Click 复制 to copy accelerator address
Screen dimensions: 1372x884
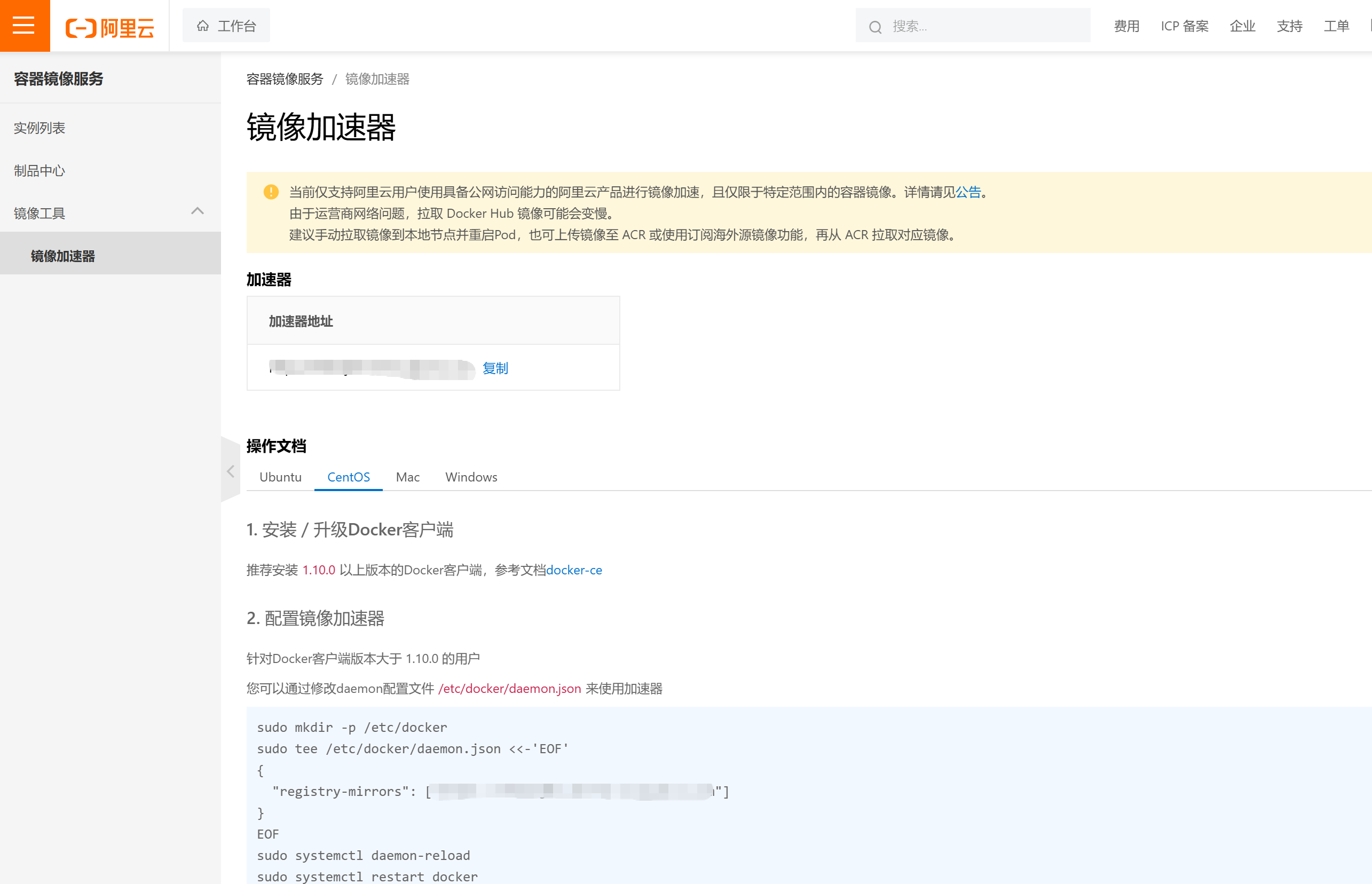click(x=495, y=368)
